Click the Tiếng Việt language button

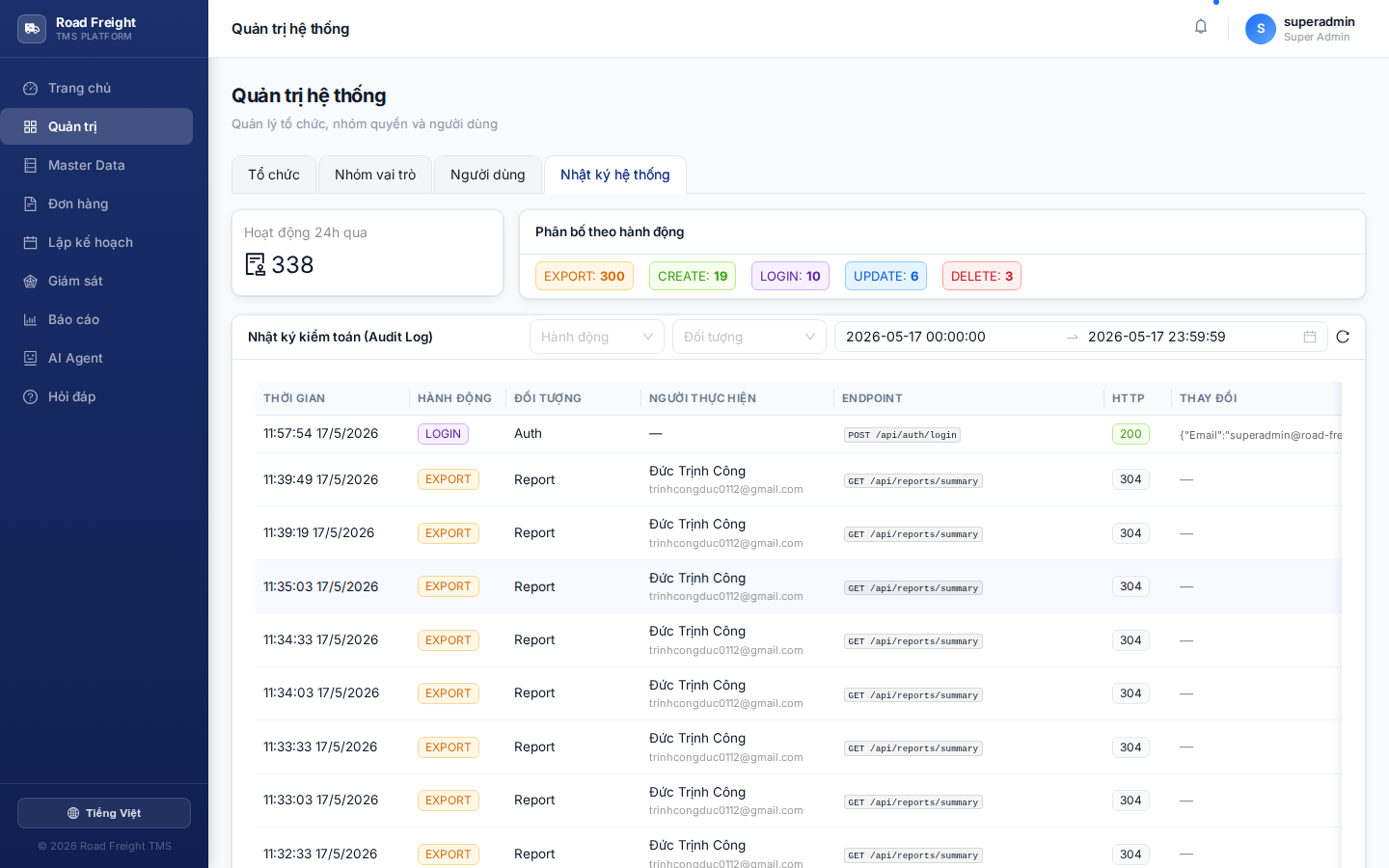point(104,813)
